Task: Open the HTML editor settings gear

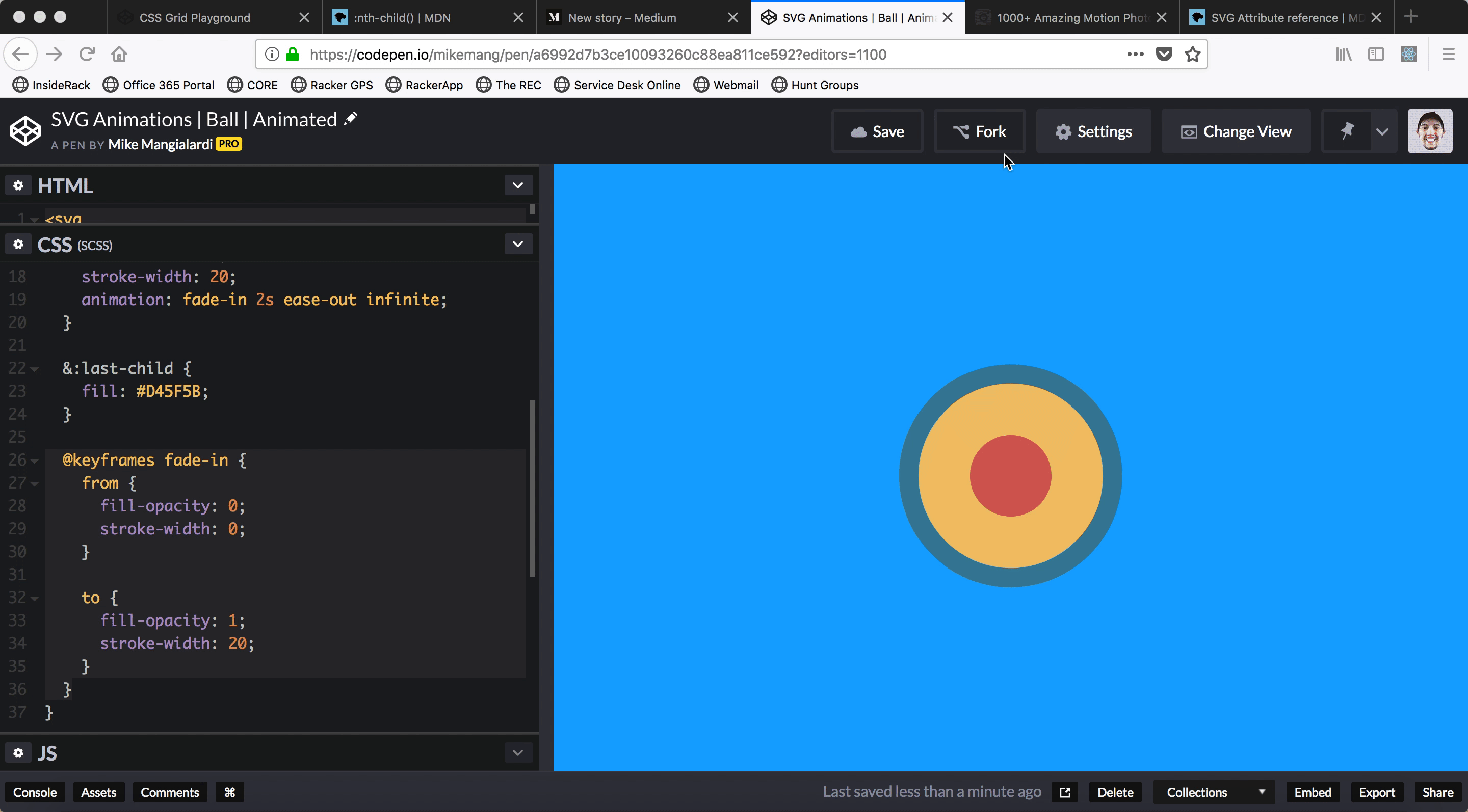Action: tap(18, 185)
